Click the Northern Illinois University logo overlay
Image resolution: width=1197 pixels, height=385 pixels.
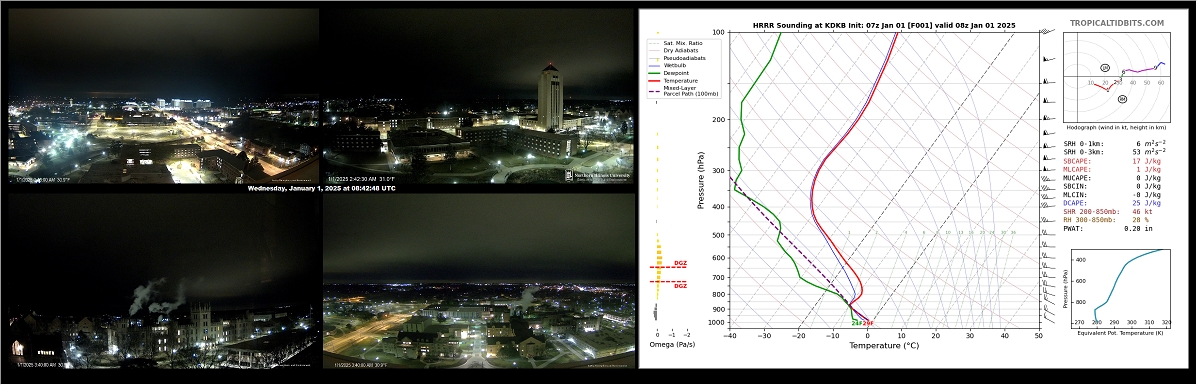coord(598,176)
